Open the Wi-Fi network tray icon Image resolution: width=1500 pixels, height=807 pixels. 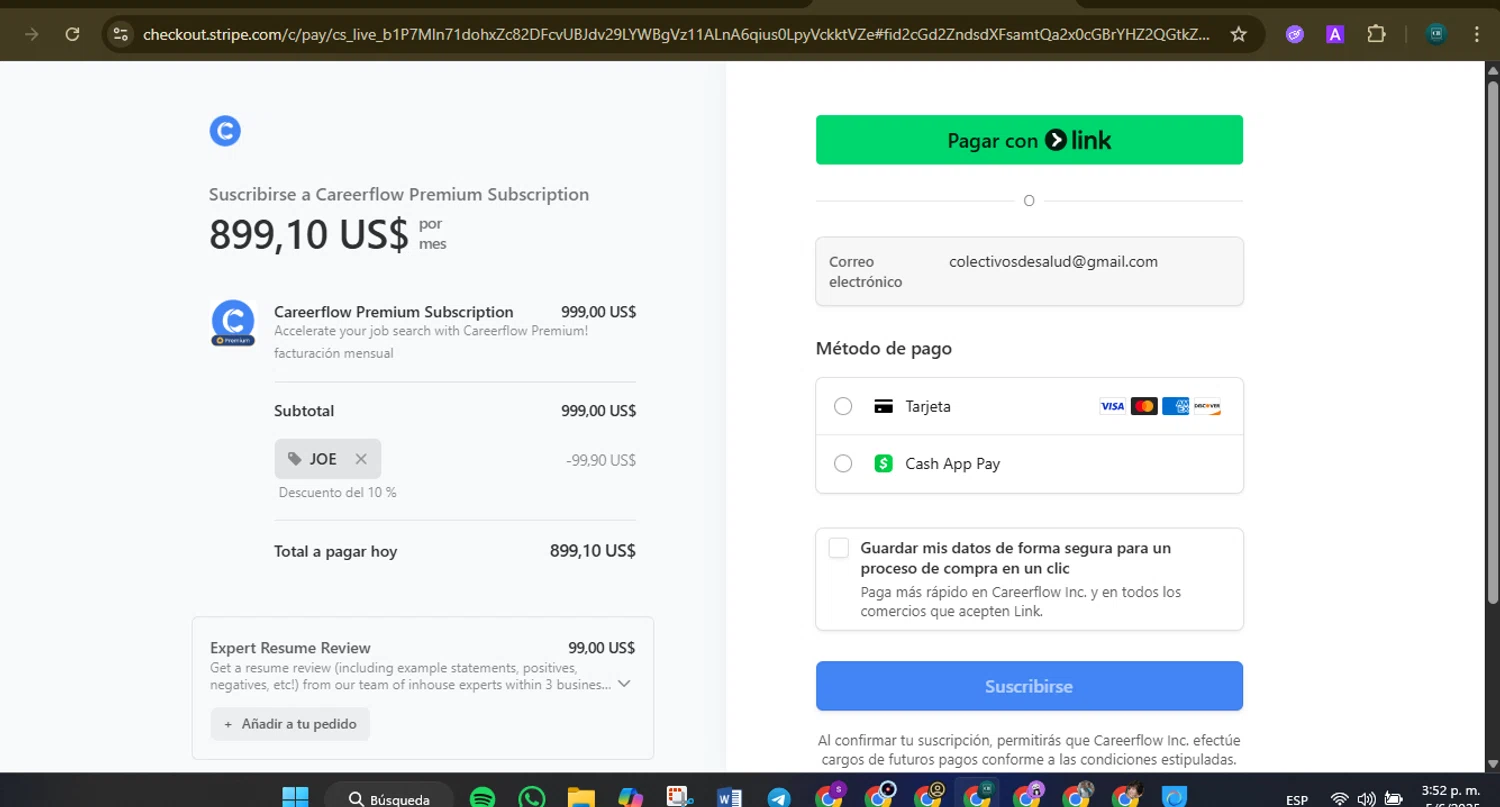click(1340, 799)
